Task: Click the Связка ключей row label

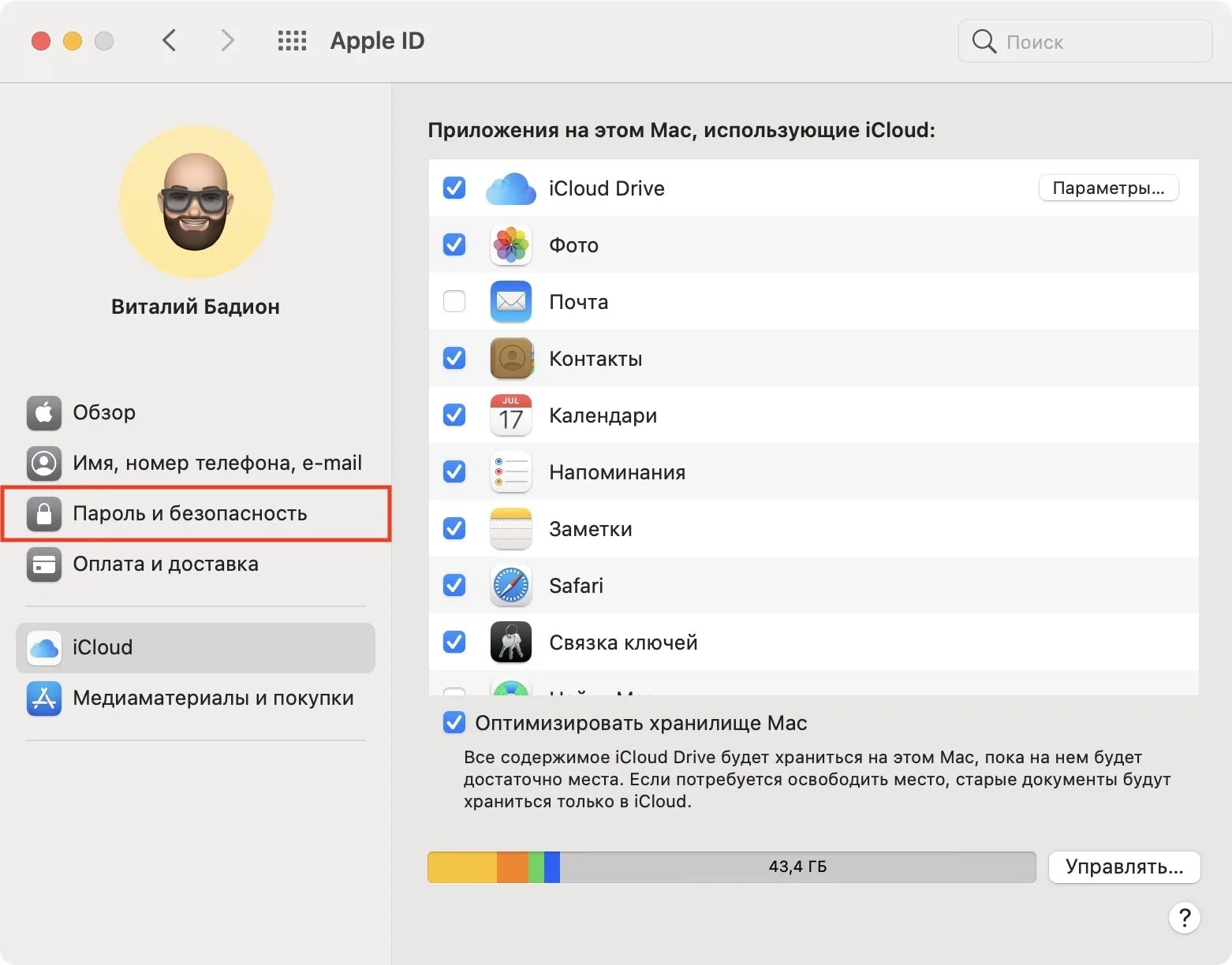Action: coord(623,643)
